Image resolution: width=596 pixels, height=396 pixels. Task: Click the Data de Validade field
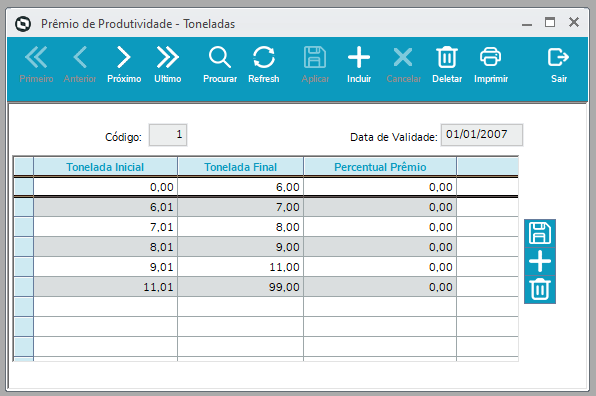click(482, 135)
